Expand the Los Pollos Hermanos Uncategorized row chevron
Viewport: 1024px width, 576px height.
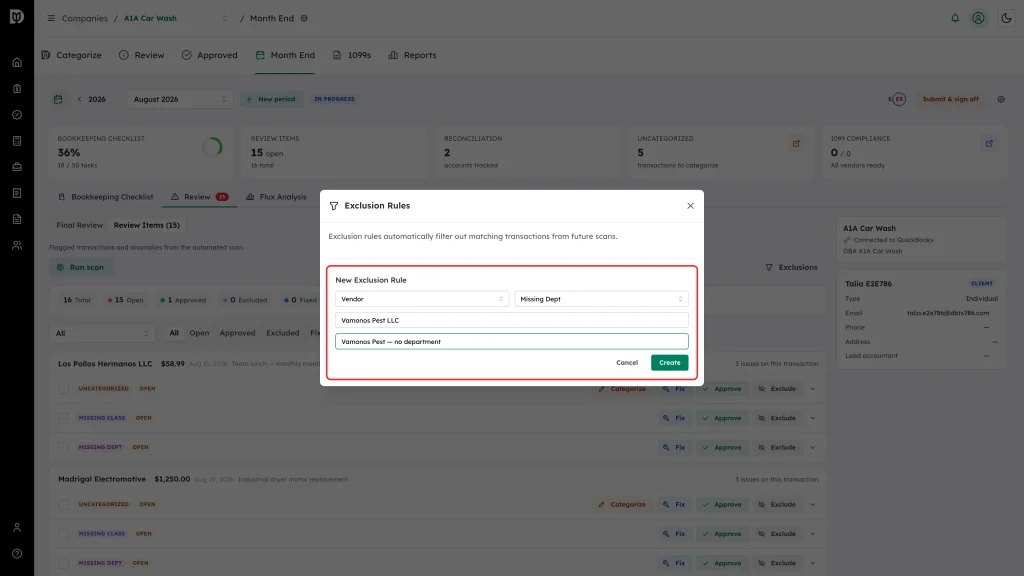(812, 389)
